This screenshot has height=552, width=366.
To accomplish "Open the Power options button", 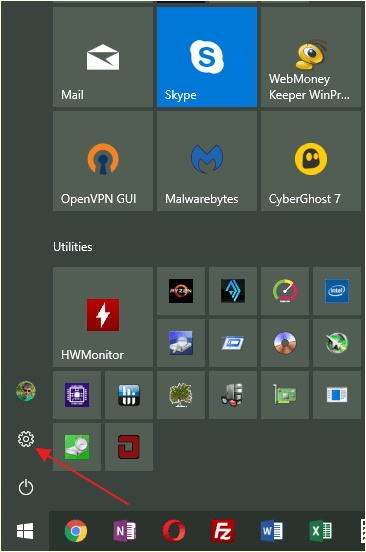I will [26, 488].
